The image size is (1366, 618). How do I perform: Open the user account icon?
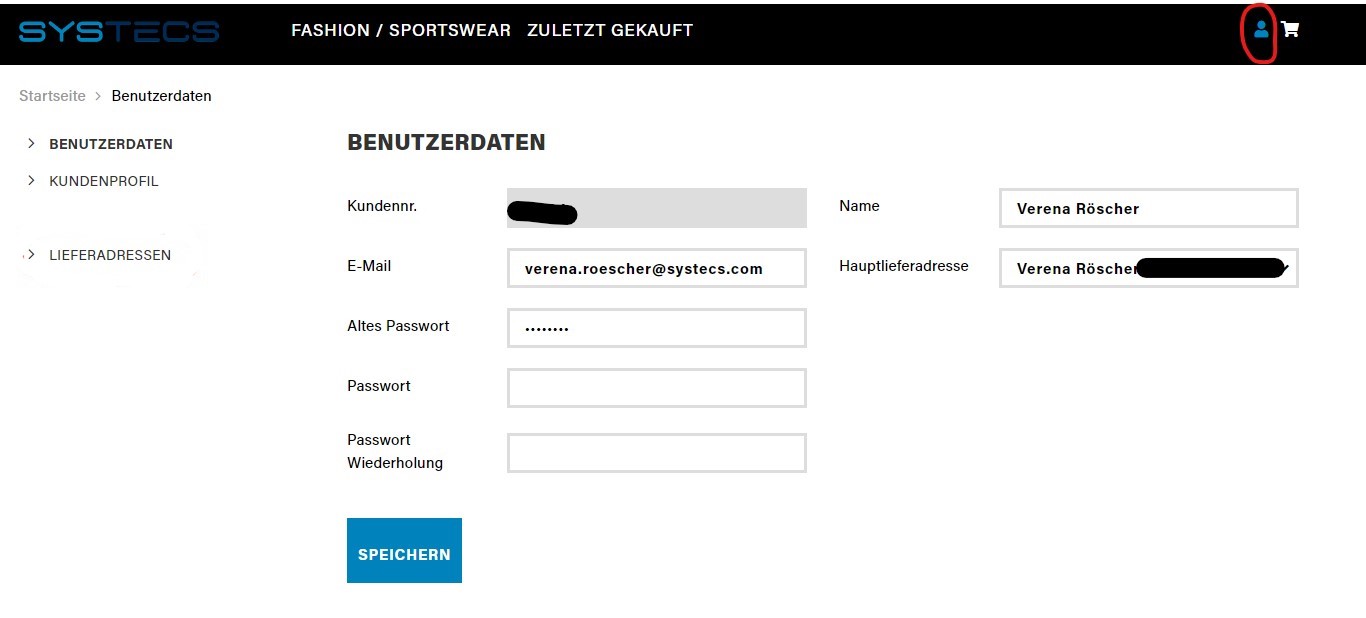tap(1261, 30)
